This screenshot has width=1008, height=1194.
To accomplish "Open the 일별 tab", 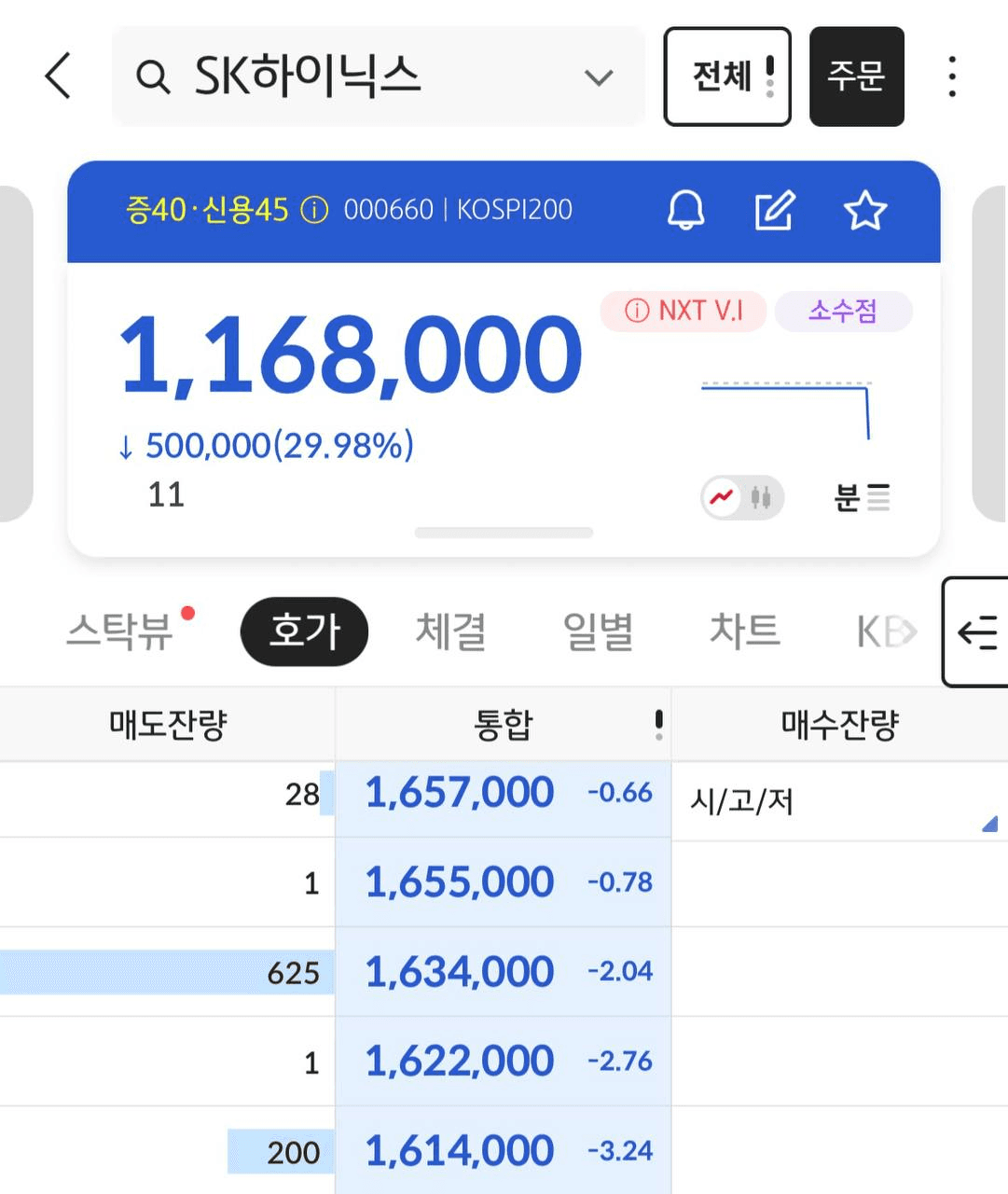I will coord(599,632).
